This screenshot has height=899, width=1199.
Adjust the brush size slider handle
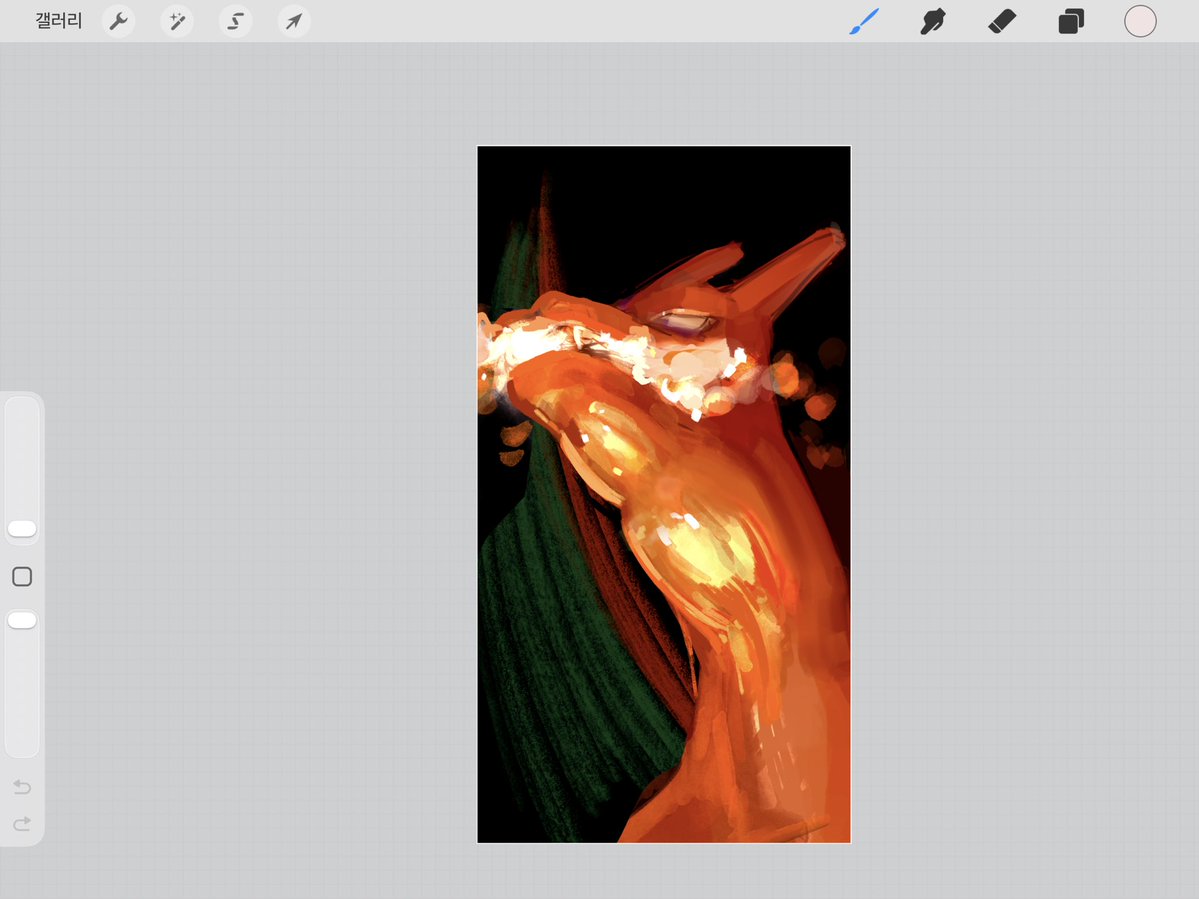(22, 529)
